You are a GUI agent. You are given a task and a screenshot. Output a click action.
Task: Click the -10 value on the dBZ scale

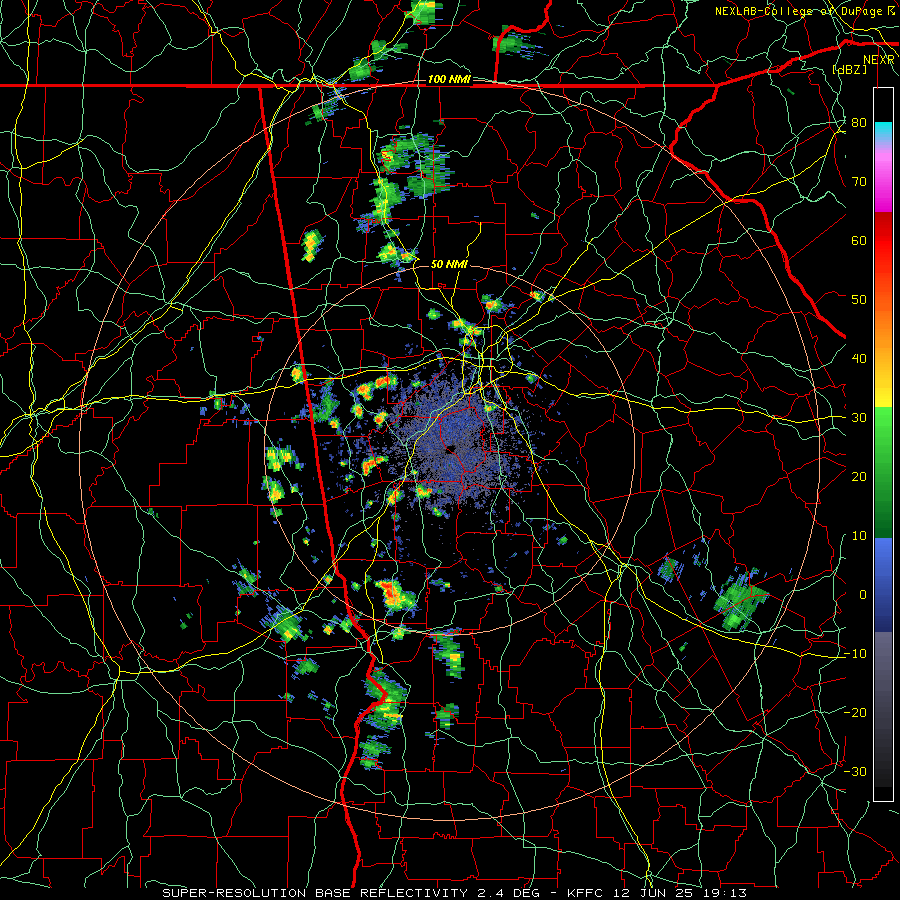click(855, 654)
